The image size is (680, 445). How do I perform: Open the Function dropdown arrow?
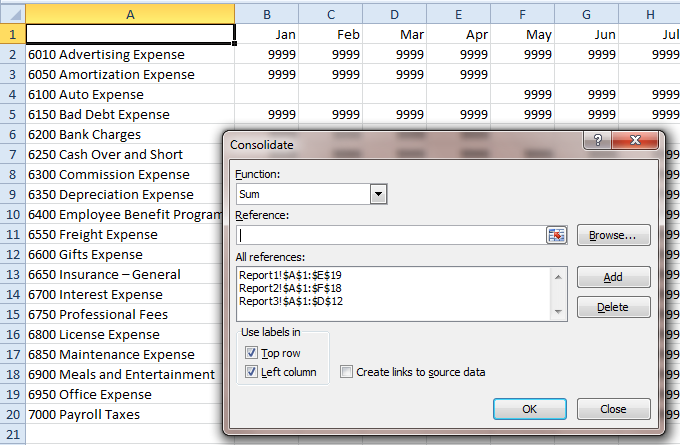(378, 194)
